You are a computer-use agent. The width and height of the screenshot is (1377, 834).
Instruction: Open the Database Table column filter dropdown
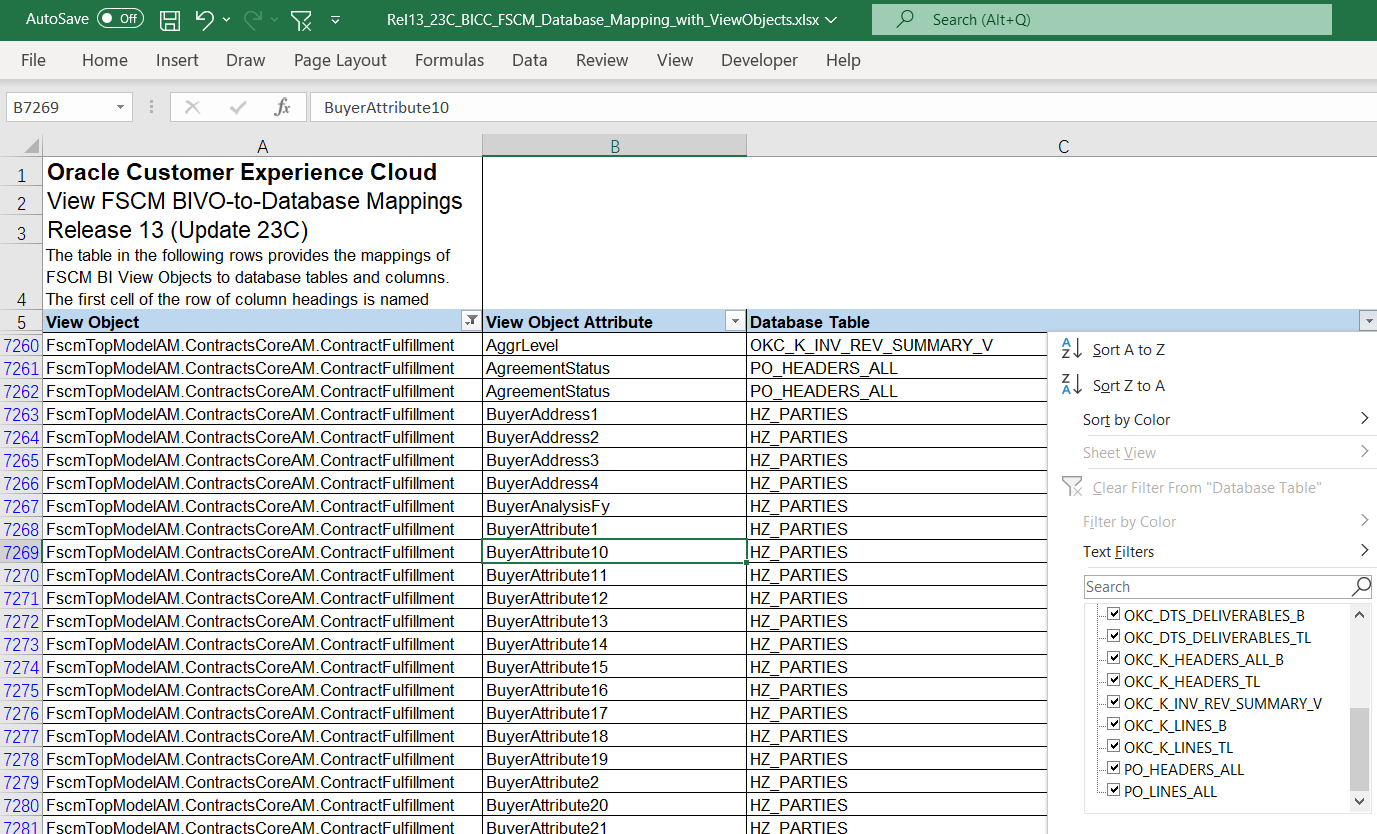click(x=1368, y=321)
